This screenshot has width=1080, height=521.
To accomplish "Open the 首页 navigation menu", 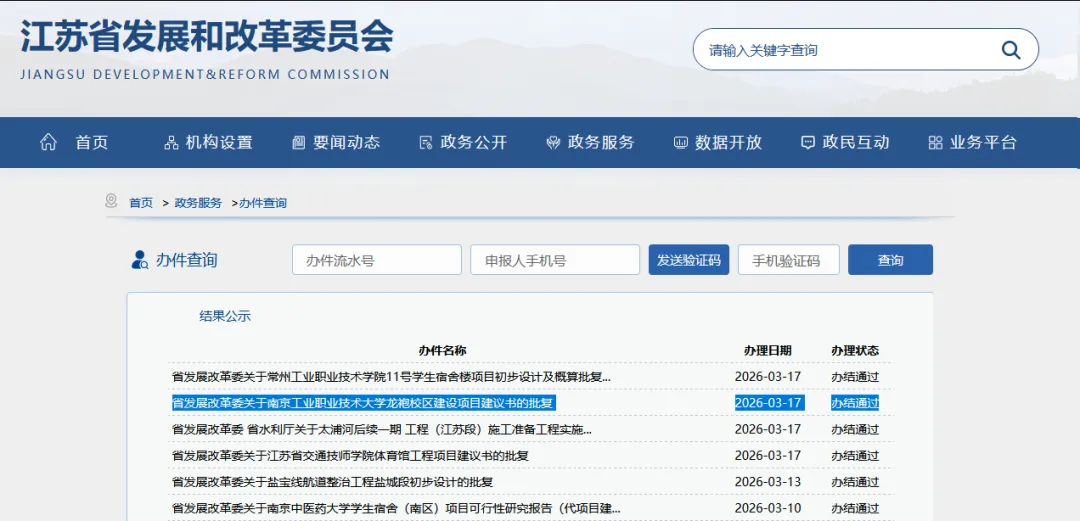I will click(92, 143).
